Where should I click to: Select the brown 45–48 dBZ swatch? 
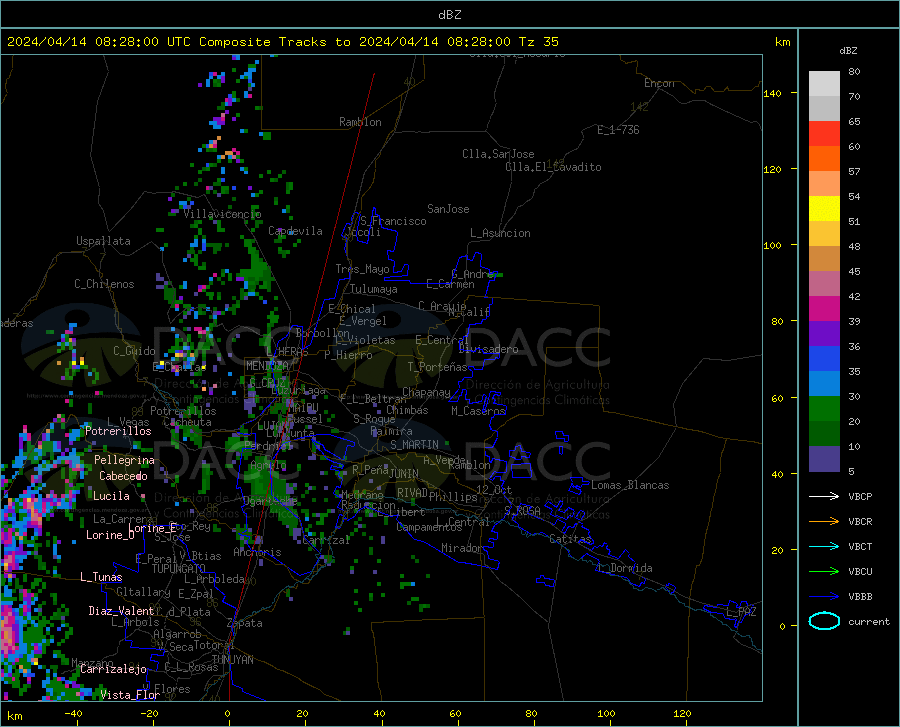(x=824, y=258)
